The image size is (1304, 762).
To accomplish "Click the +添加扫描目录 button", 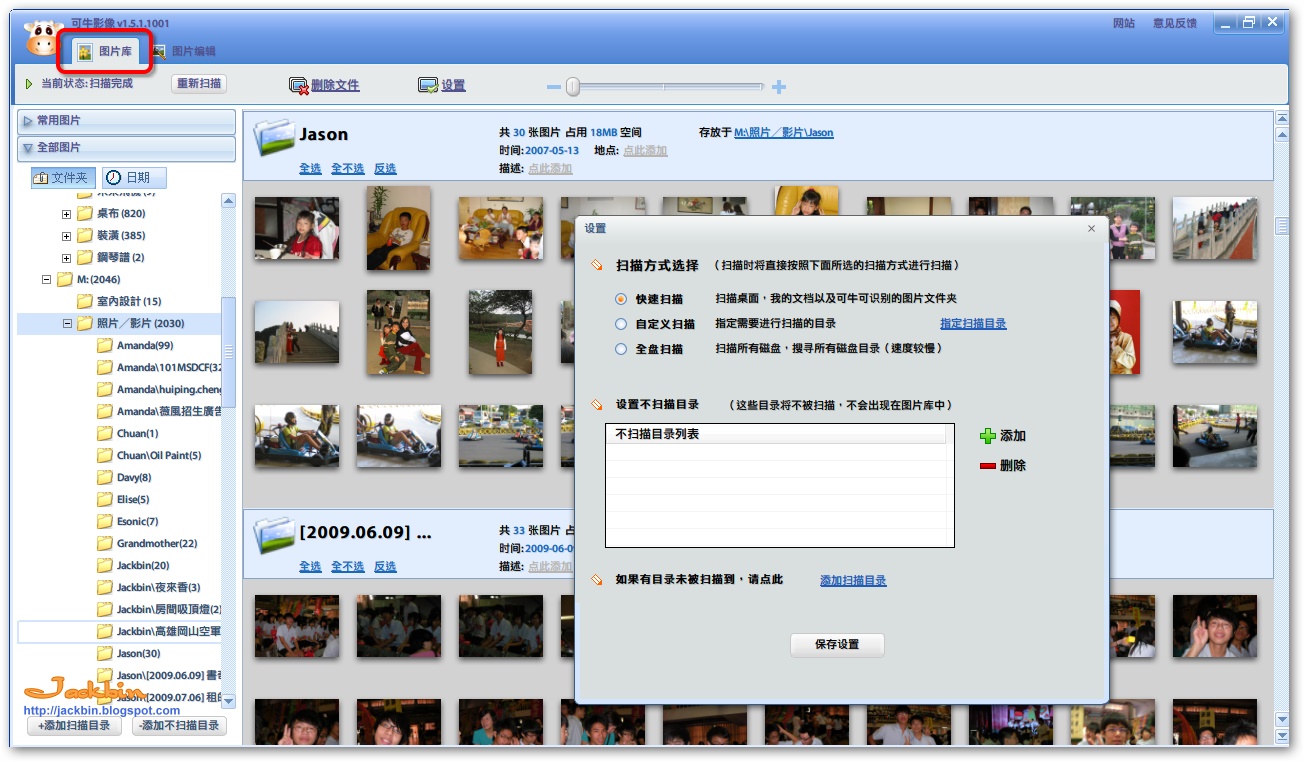I will click(74, 726).
